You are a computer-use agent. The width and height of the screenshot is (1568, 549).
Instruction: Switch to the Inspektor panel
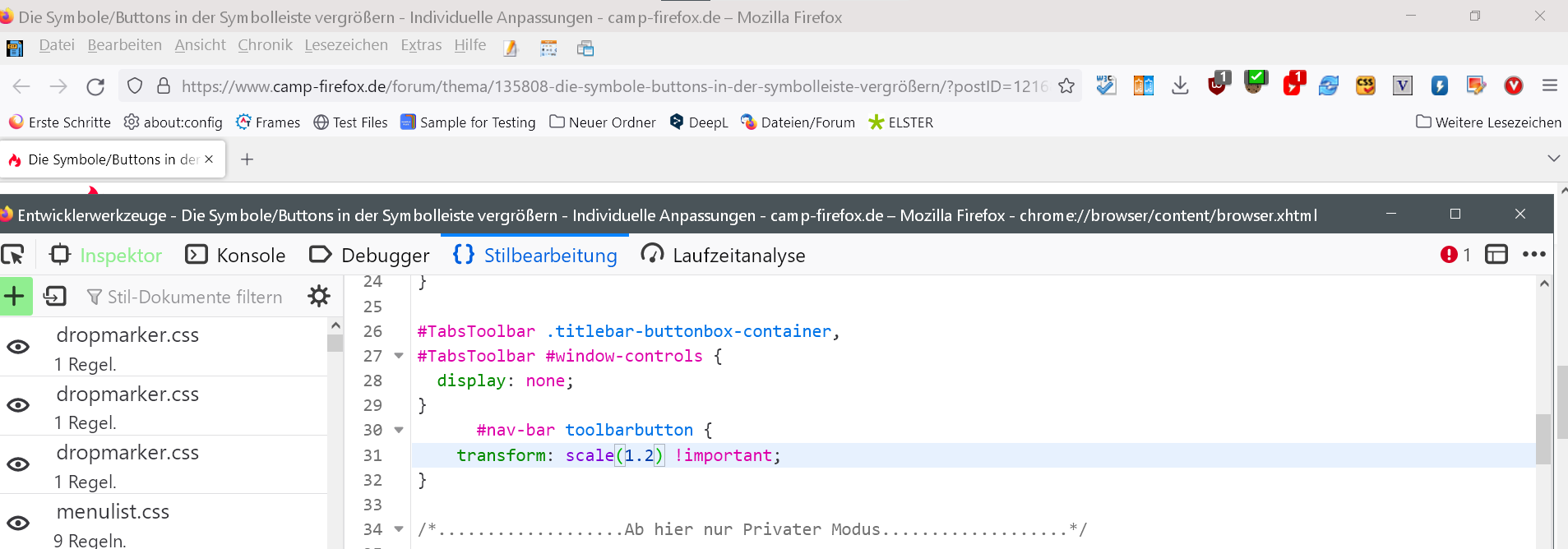[105, 256]
